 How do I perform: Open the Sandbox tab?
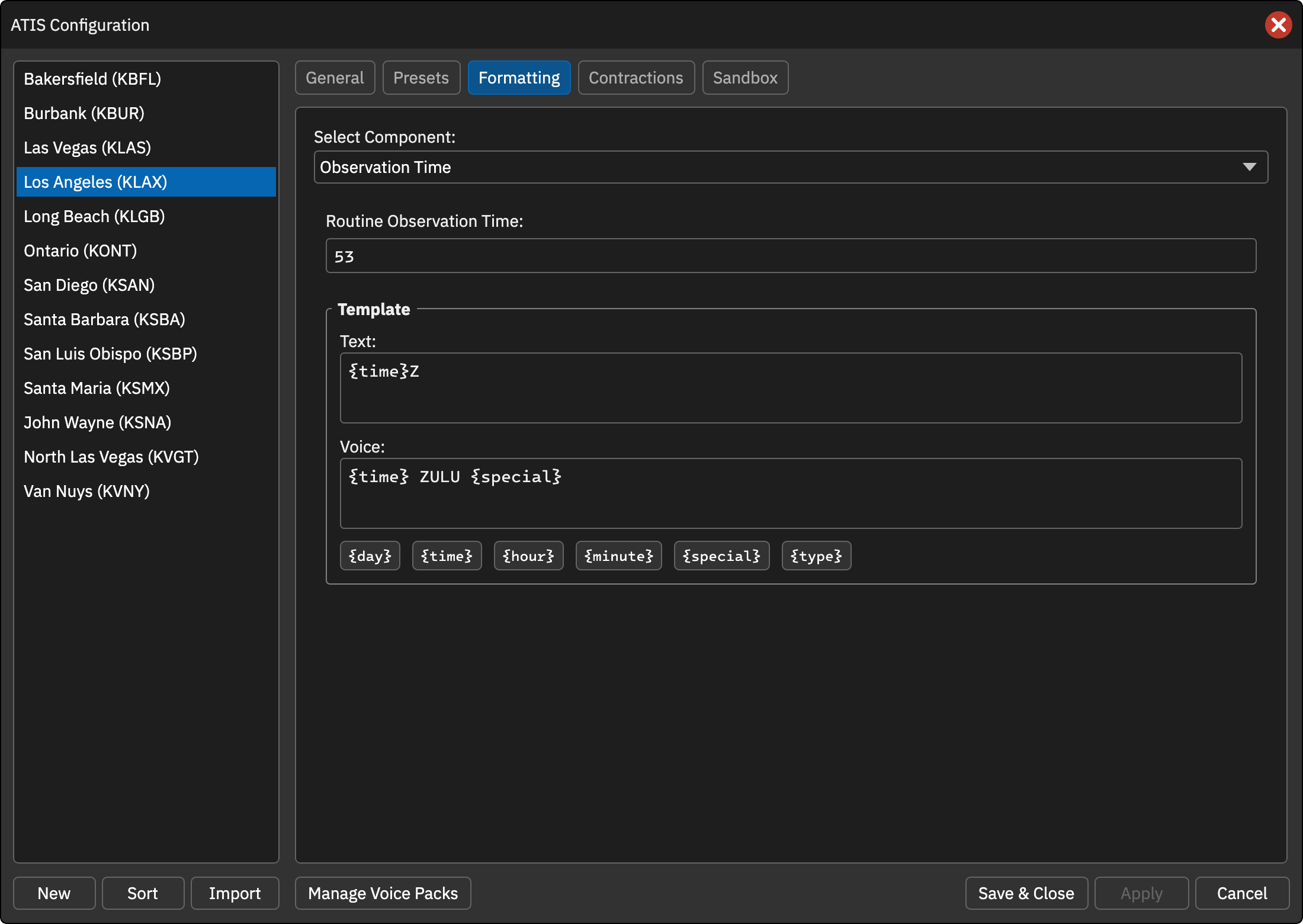(745, 78)
